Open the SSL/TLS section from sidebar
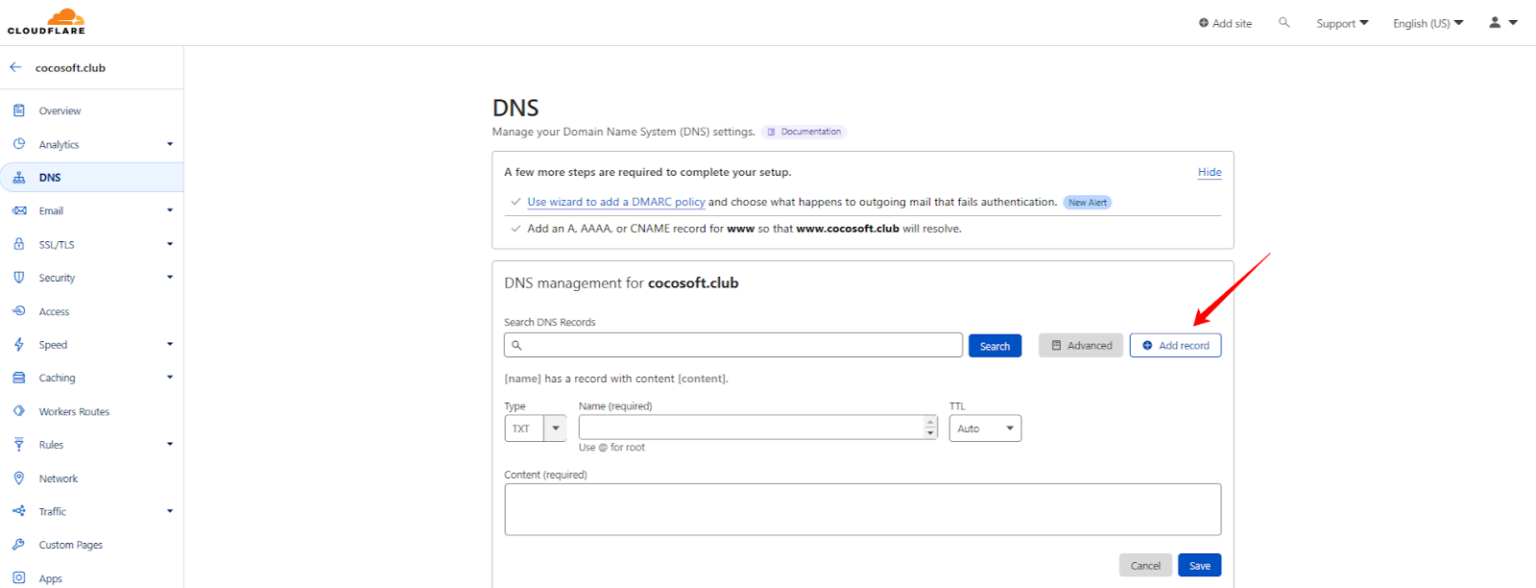This screenshot has width=1536, height=588. point(20,244)
